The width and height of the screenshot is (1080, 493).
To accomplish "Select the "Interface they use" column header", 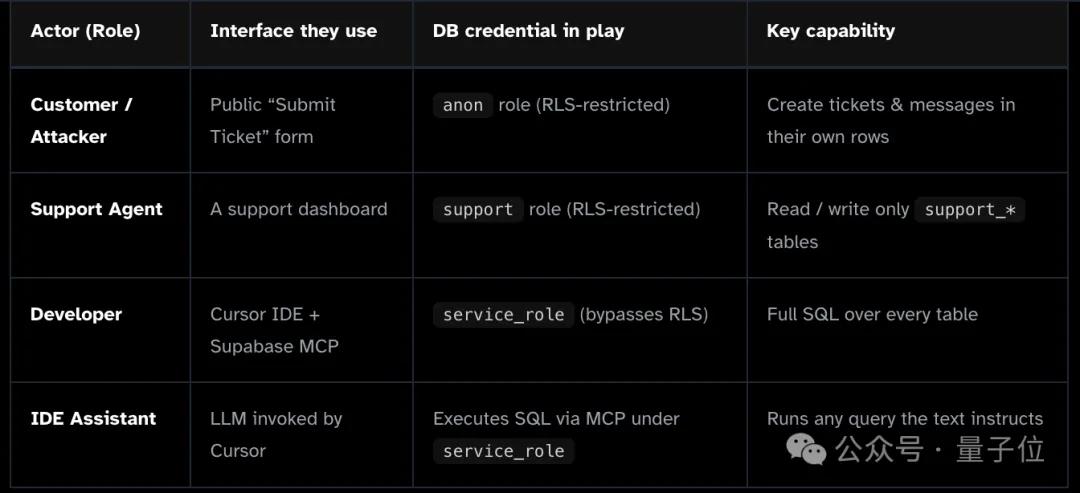I will click(293, 31).
